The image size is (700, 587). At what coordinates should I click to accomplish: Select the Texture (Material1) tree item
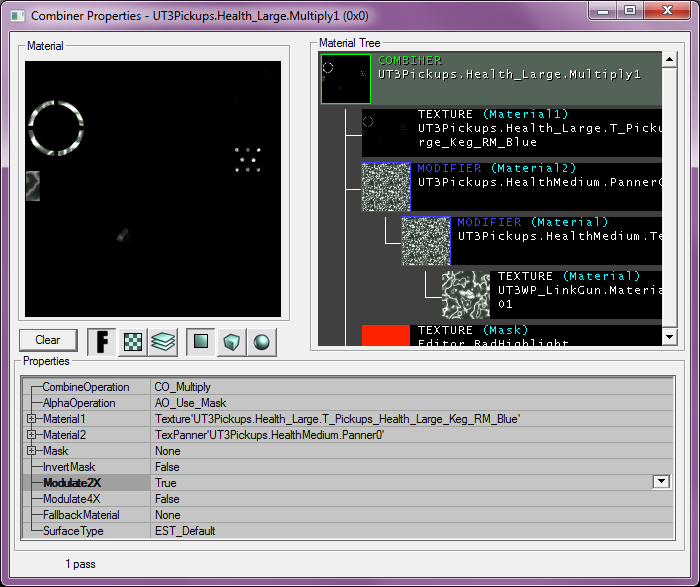pyautogui.click(x=510, y=128)
